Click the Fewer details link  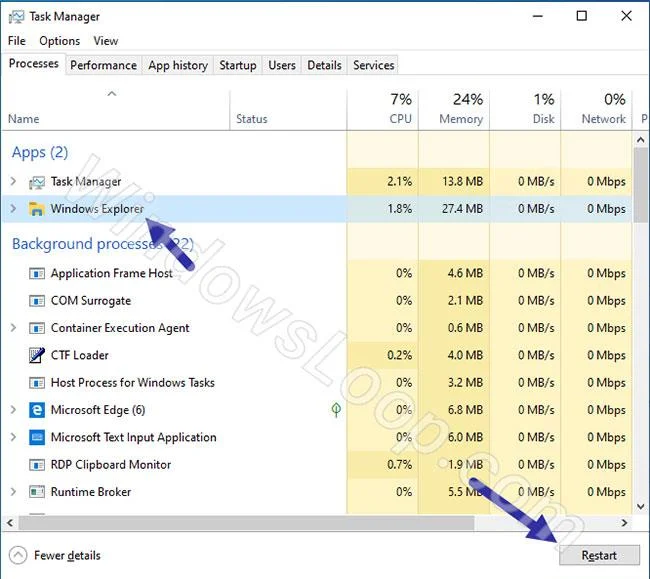67,555
